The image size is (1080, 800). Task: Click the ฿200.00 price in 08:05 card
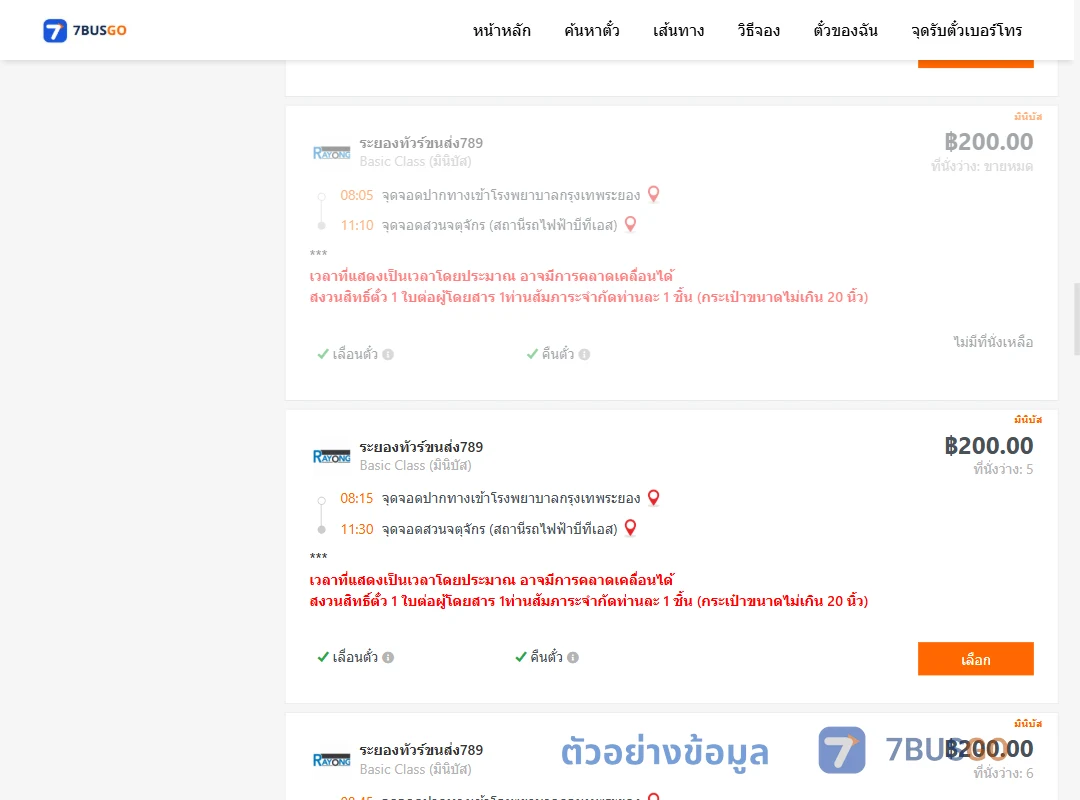988,141
